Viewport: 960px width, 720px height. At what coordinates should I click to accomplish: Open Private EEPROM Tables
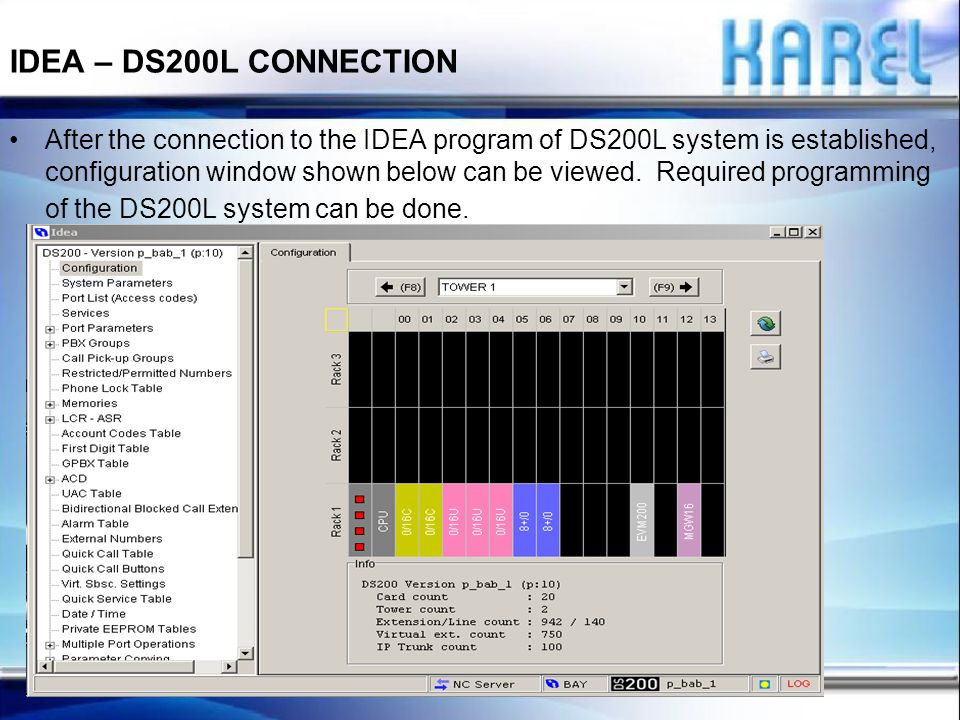[x=129, y=629]
